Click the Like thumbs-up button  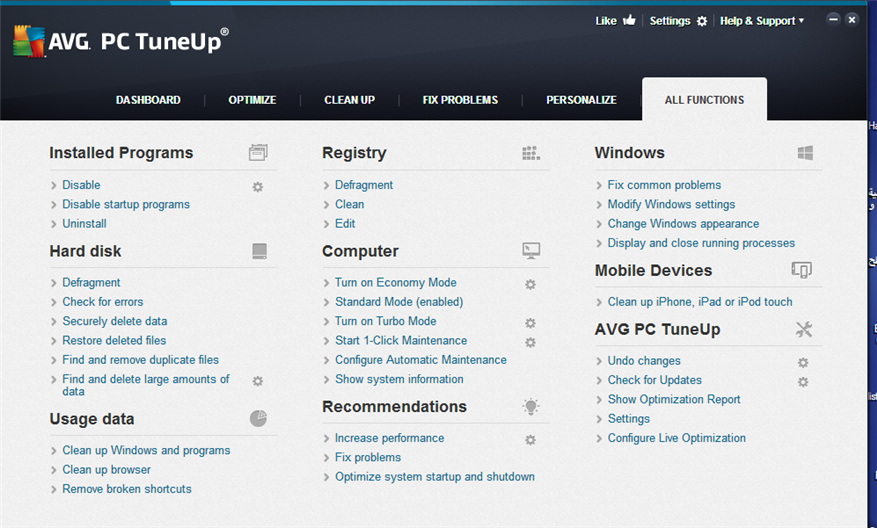(x=615, y=20)
